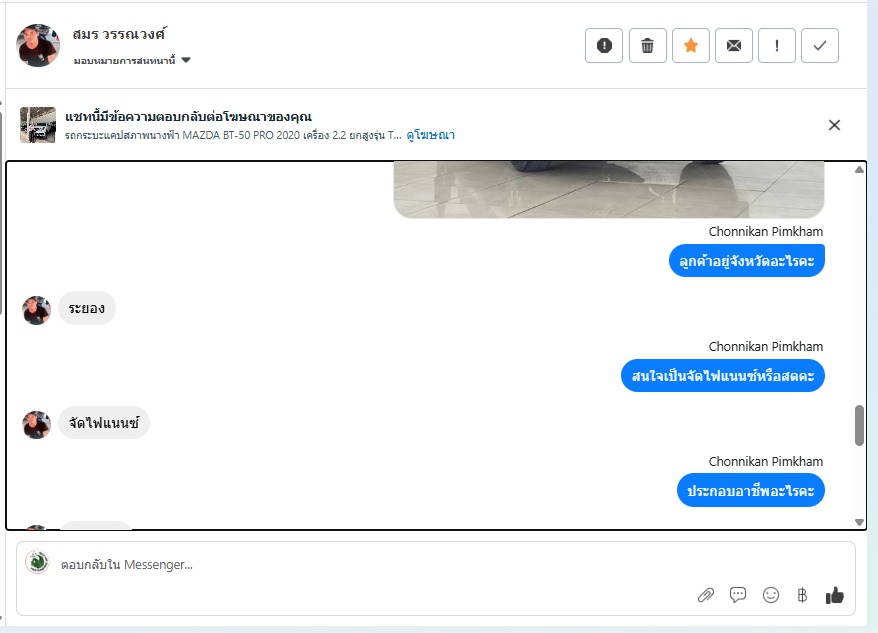Mark conversation unread with envelope icon
Viewport: 878px width, 633px height.
coord(734,45)
